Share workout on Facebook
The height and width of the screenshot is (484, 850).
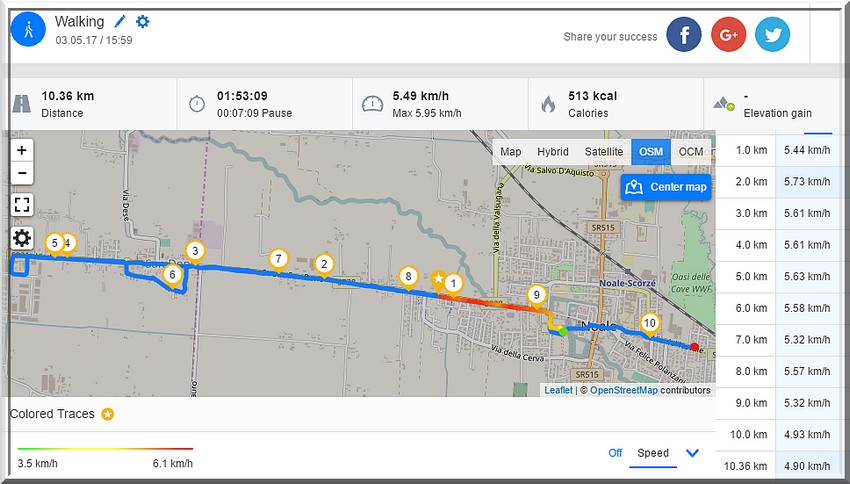(684, 35)
